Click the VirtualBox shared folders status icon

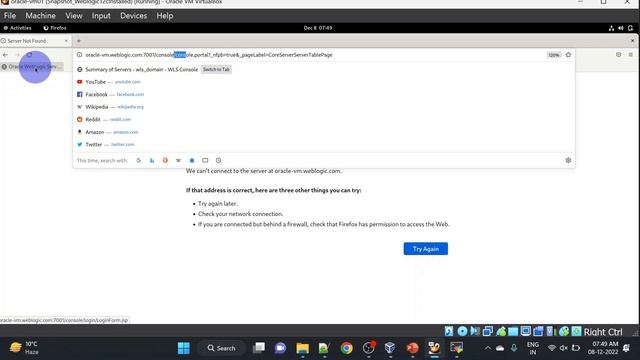(x=513, y=331)
